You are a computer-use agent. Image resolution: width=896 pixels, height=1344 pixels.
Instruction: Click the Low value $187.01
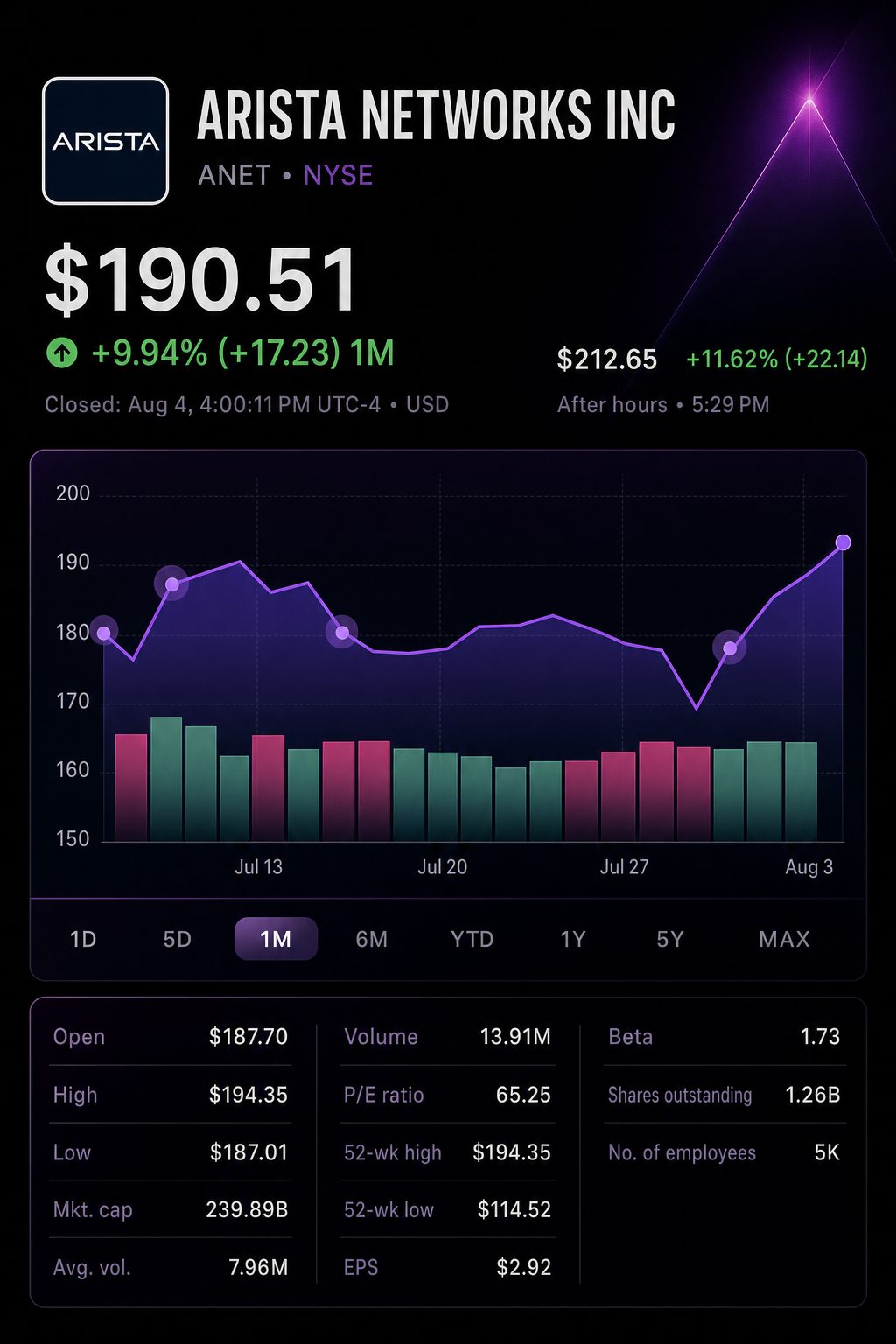(248, 1152)
